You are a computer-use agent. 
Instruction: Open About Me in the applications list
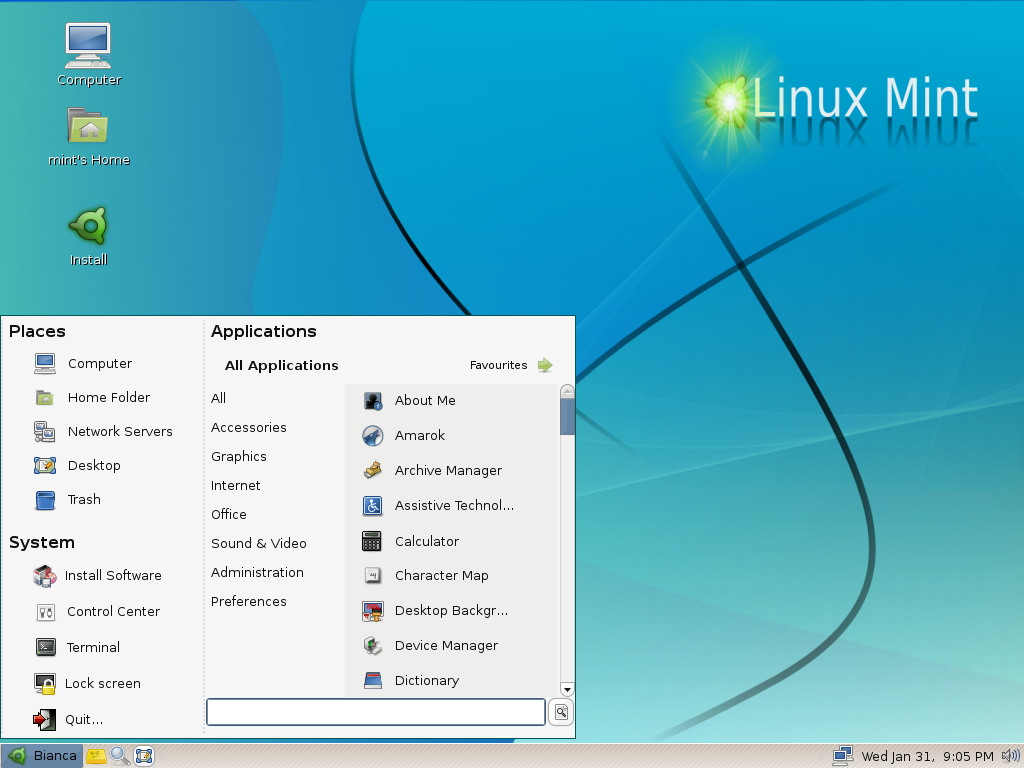[409, 400]
